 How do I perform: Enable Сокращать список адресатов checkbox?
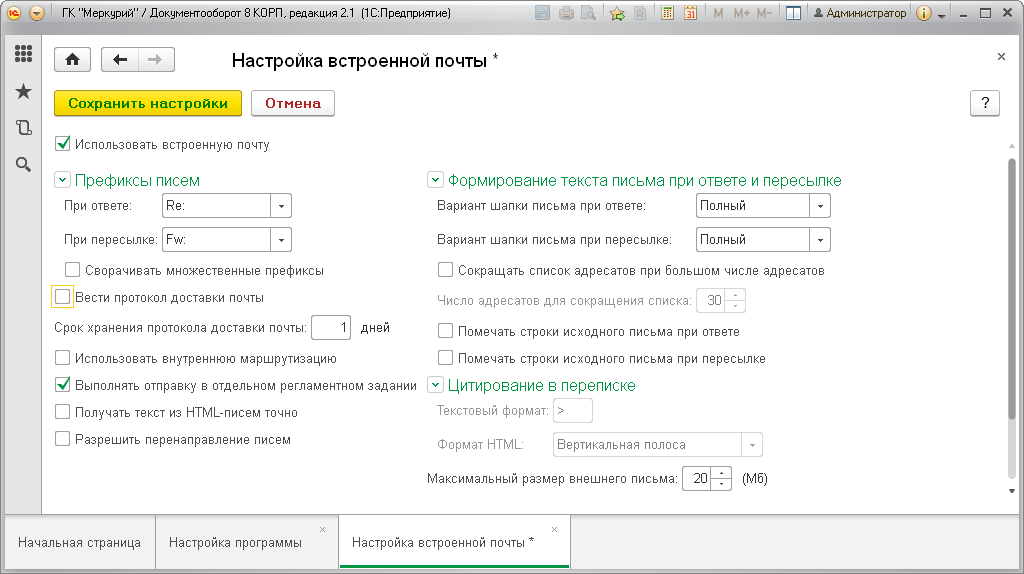[445, 270]
